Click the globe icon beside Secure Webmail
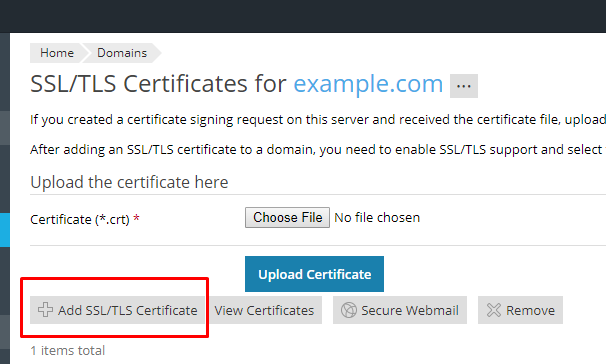The width and height of the screenshot is (606, 364). (x=349, y=310)
